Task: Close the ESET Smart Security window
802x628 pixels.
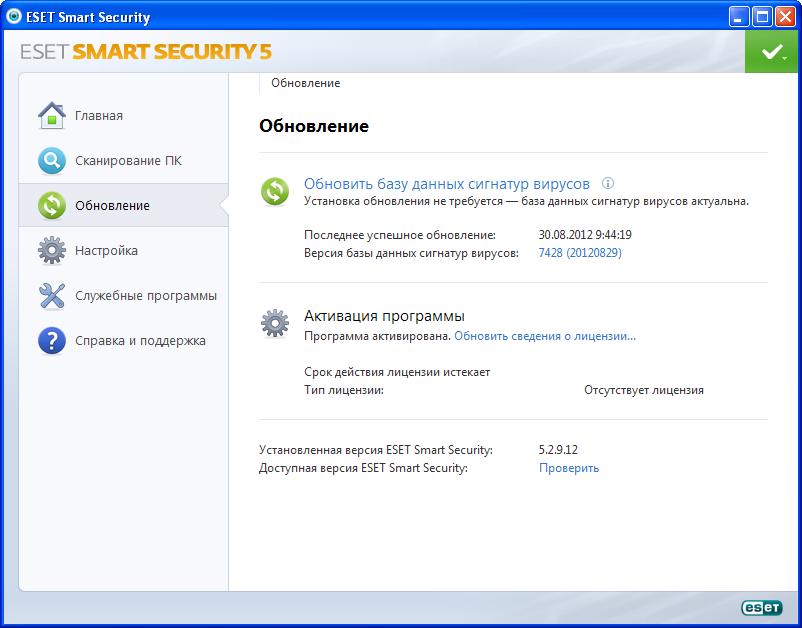Action: (x=785, y=17)
